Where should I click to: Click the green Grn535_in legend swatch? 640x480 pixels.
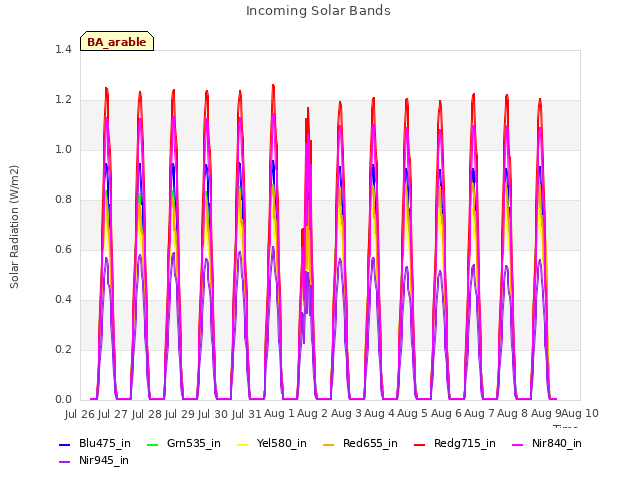[x=152, y=444]
